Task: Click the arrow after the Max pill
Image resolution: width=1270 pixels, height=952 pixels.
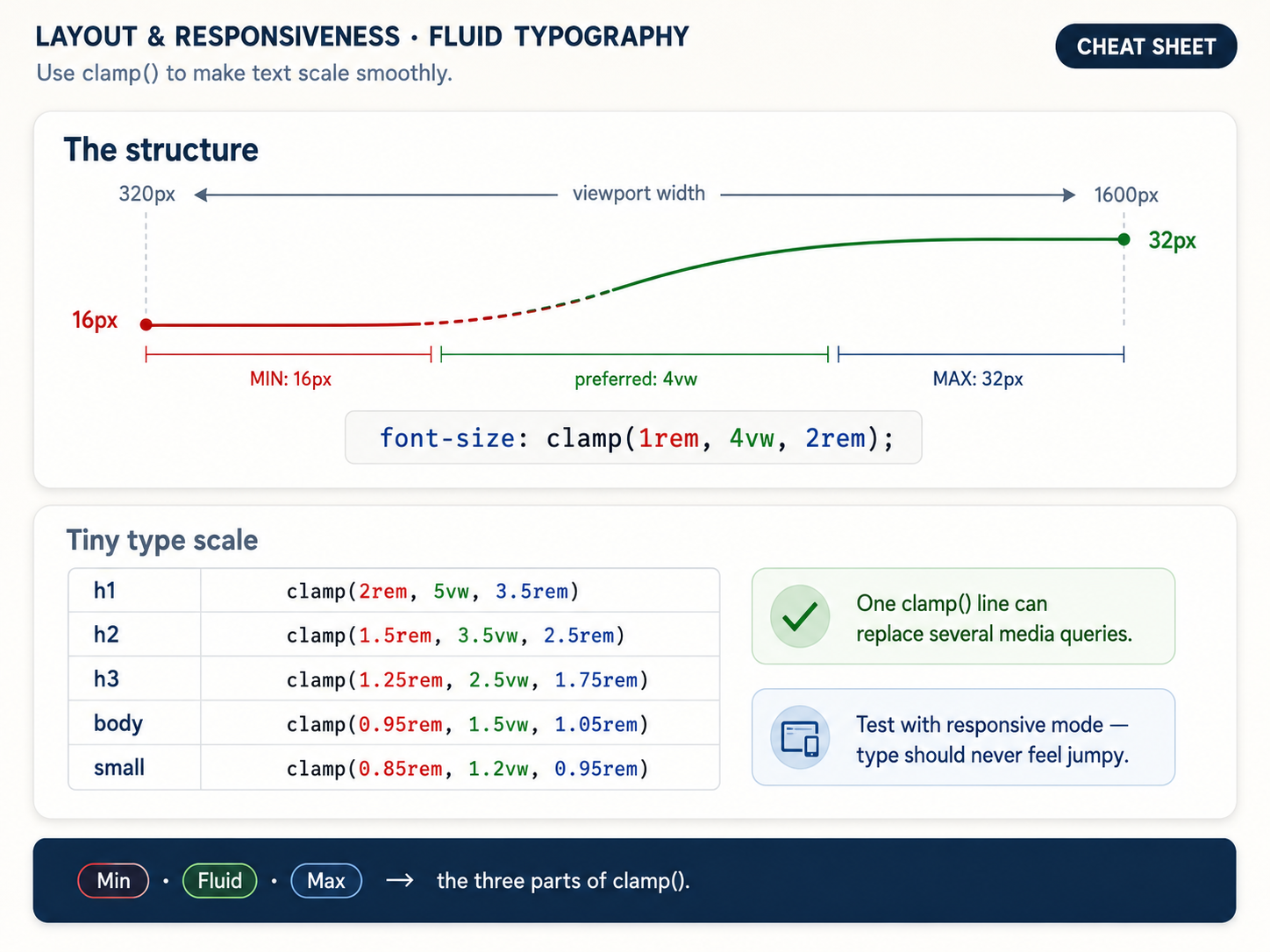Action: [400, 880]
